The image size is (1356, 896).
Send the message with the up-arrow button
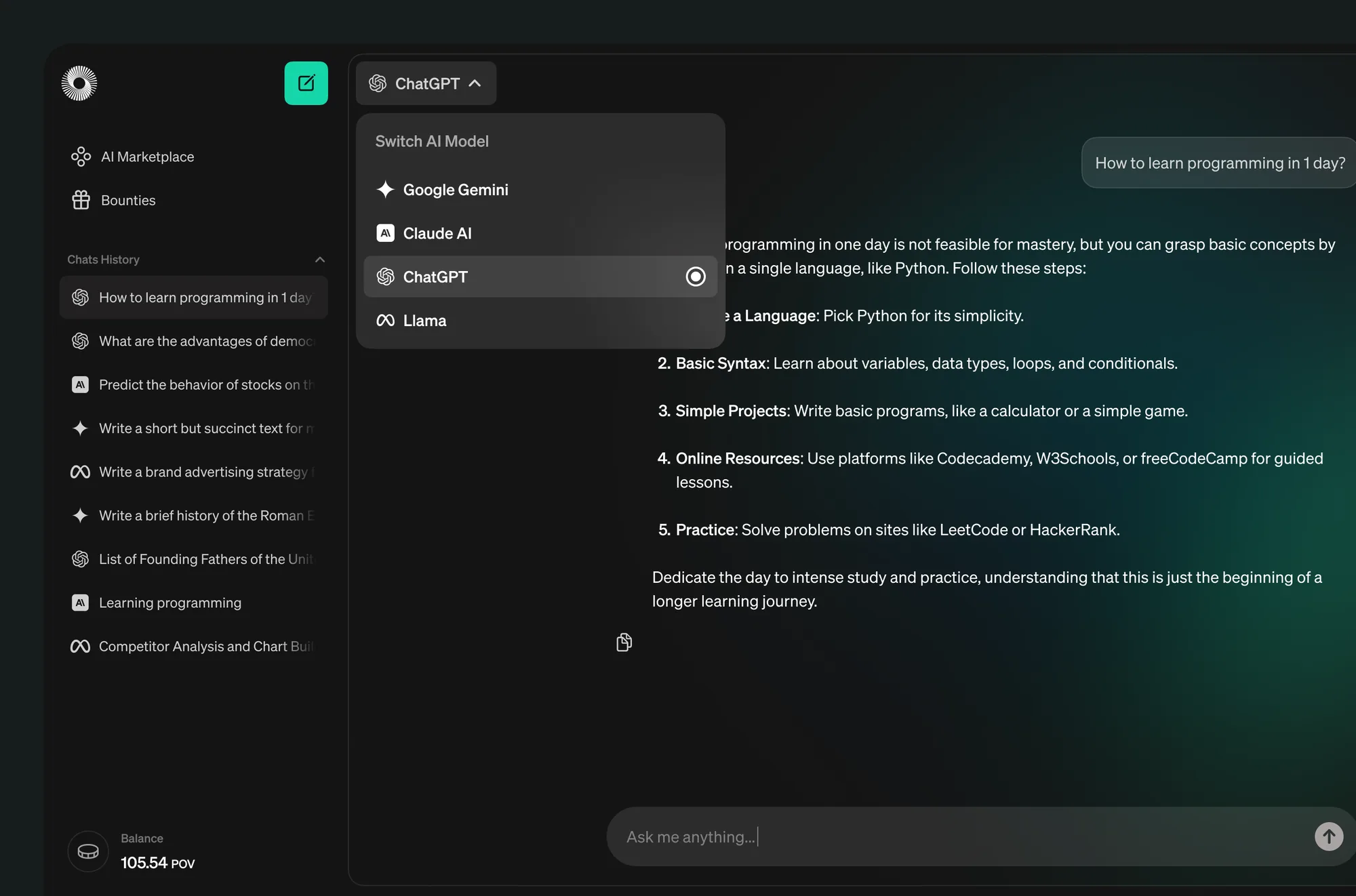(x=1328, y=836)
